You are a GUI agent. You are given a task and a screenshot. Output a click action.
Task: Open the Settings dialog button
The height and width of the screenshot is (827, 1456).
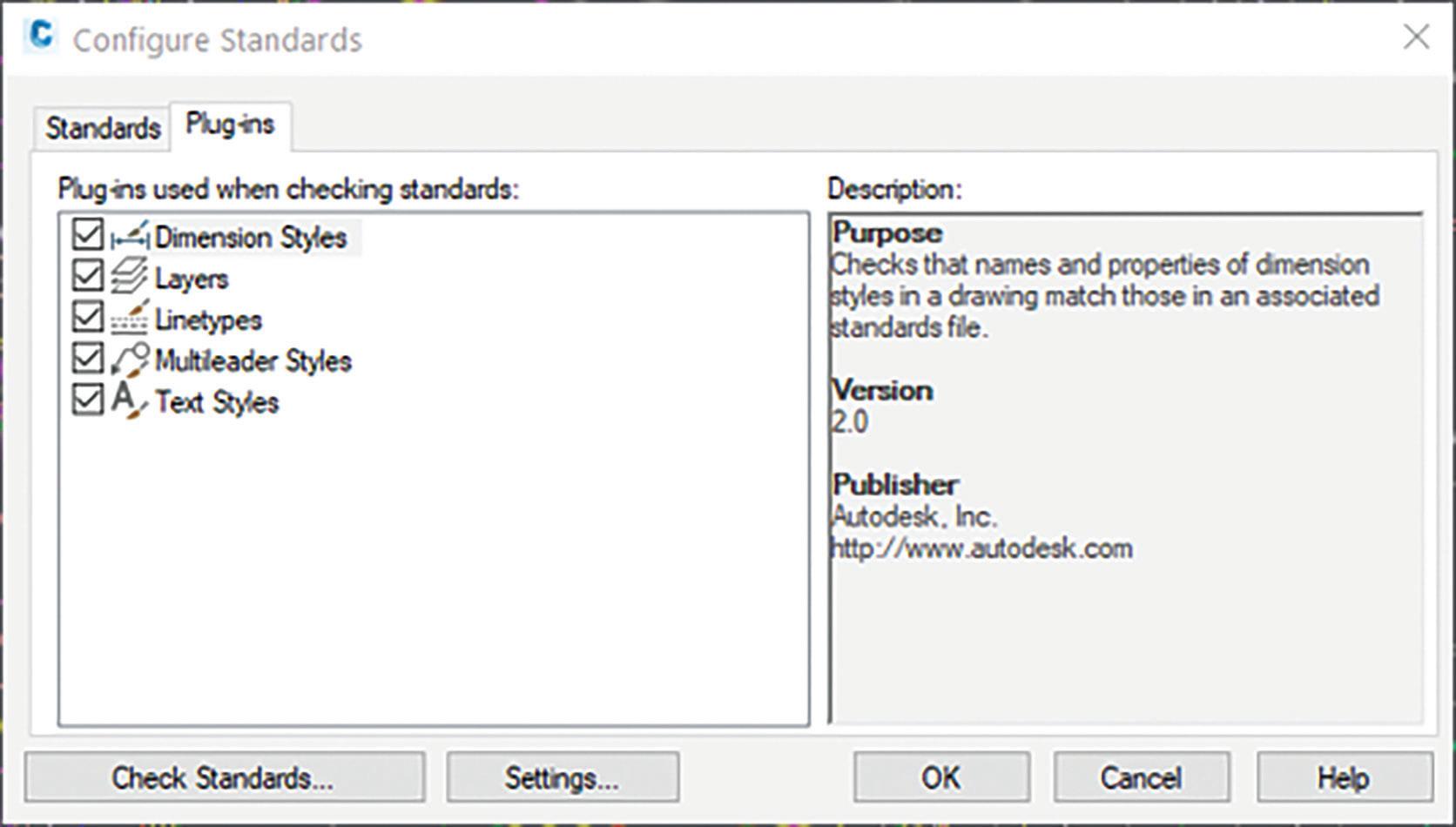click(563, 777)
